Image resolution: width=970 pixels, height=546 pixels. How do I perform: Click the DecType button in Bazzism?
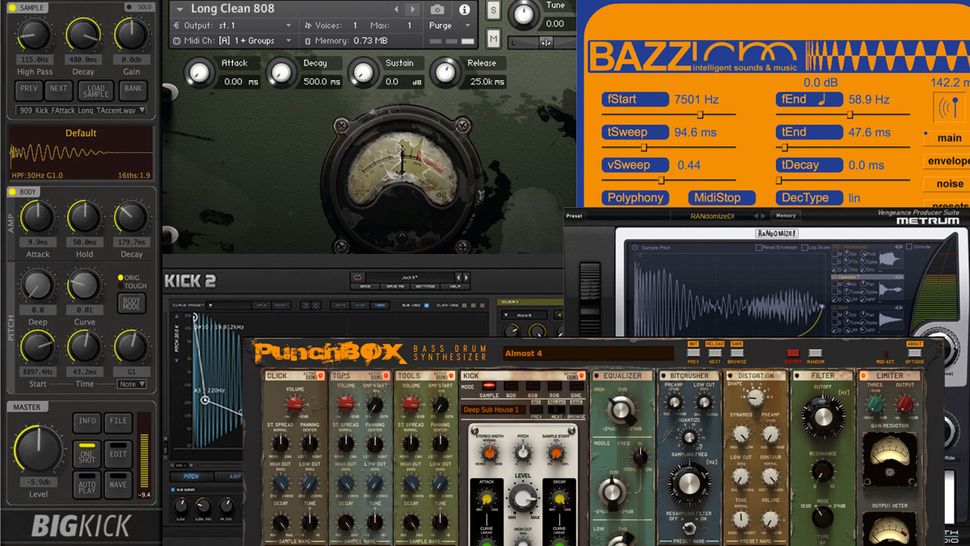tap(809, 198)
